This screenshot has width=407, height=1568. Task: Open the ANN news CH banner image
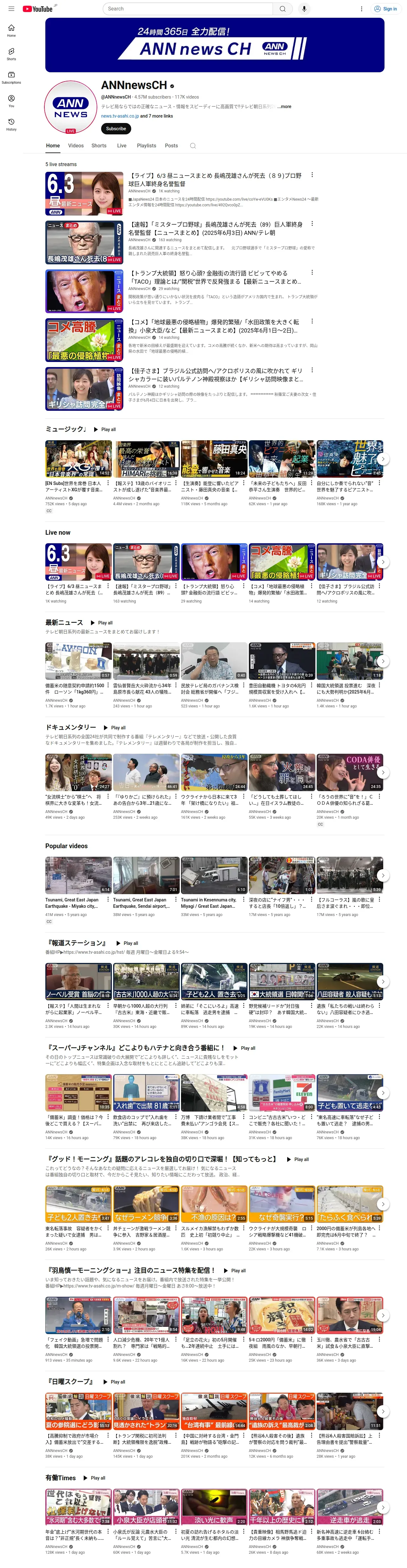[215, 45]
